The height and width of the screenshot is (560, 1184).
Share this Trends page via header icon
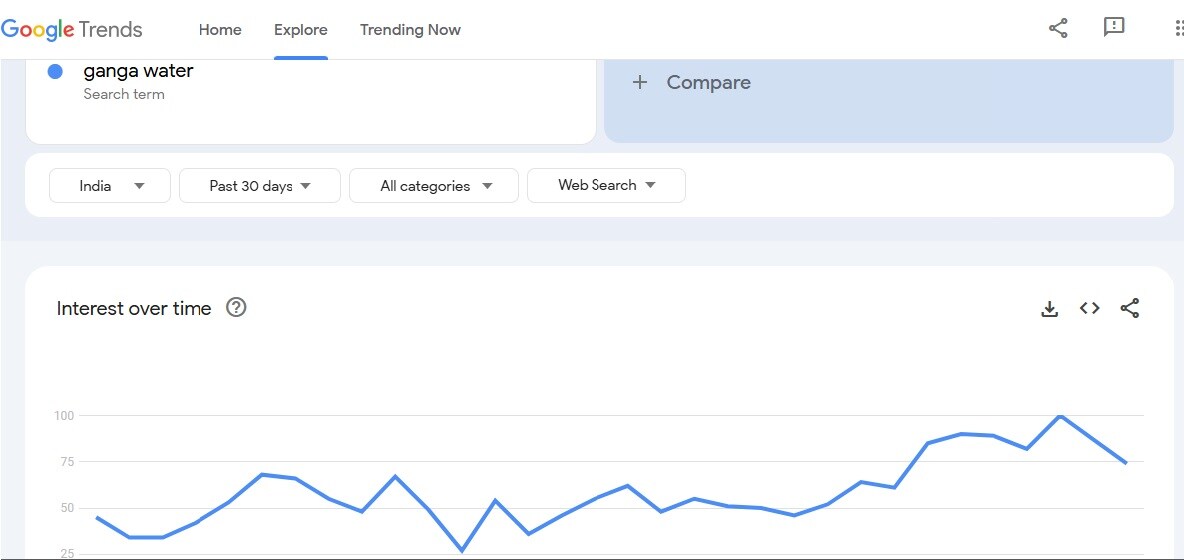click(1058, 28)
